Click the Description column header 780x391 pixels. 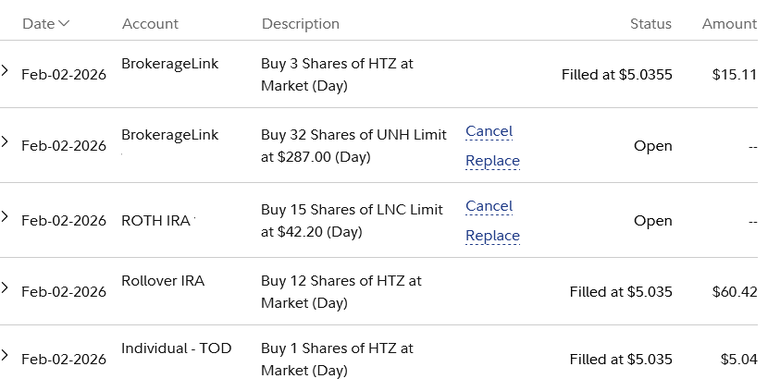pyautogui.click(x=300, y=23)
